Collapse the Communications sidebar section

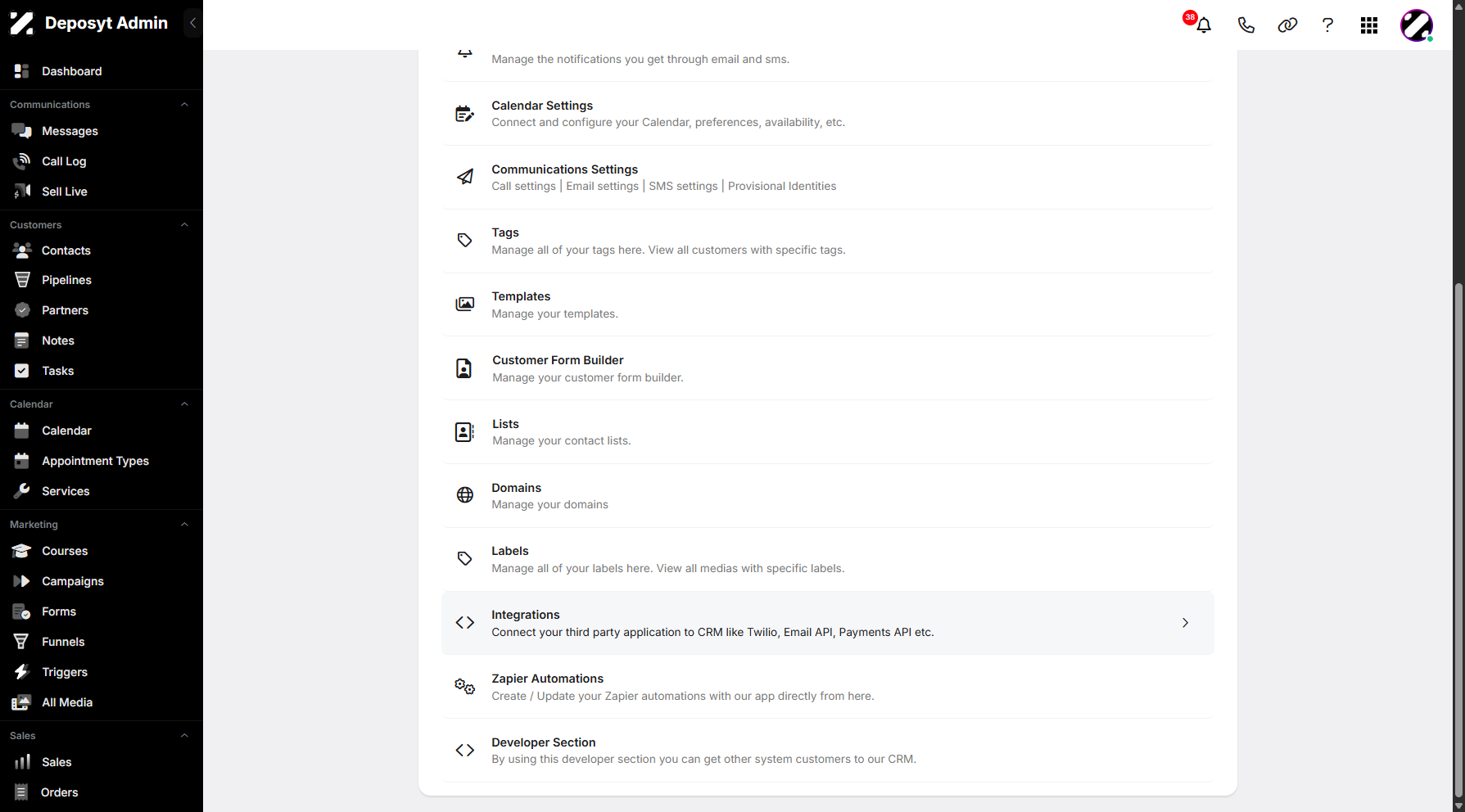[x=184, y=105]
